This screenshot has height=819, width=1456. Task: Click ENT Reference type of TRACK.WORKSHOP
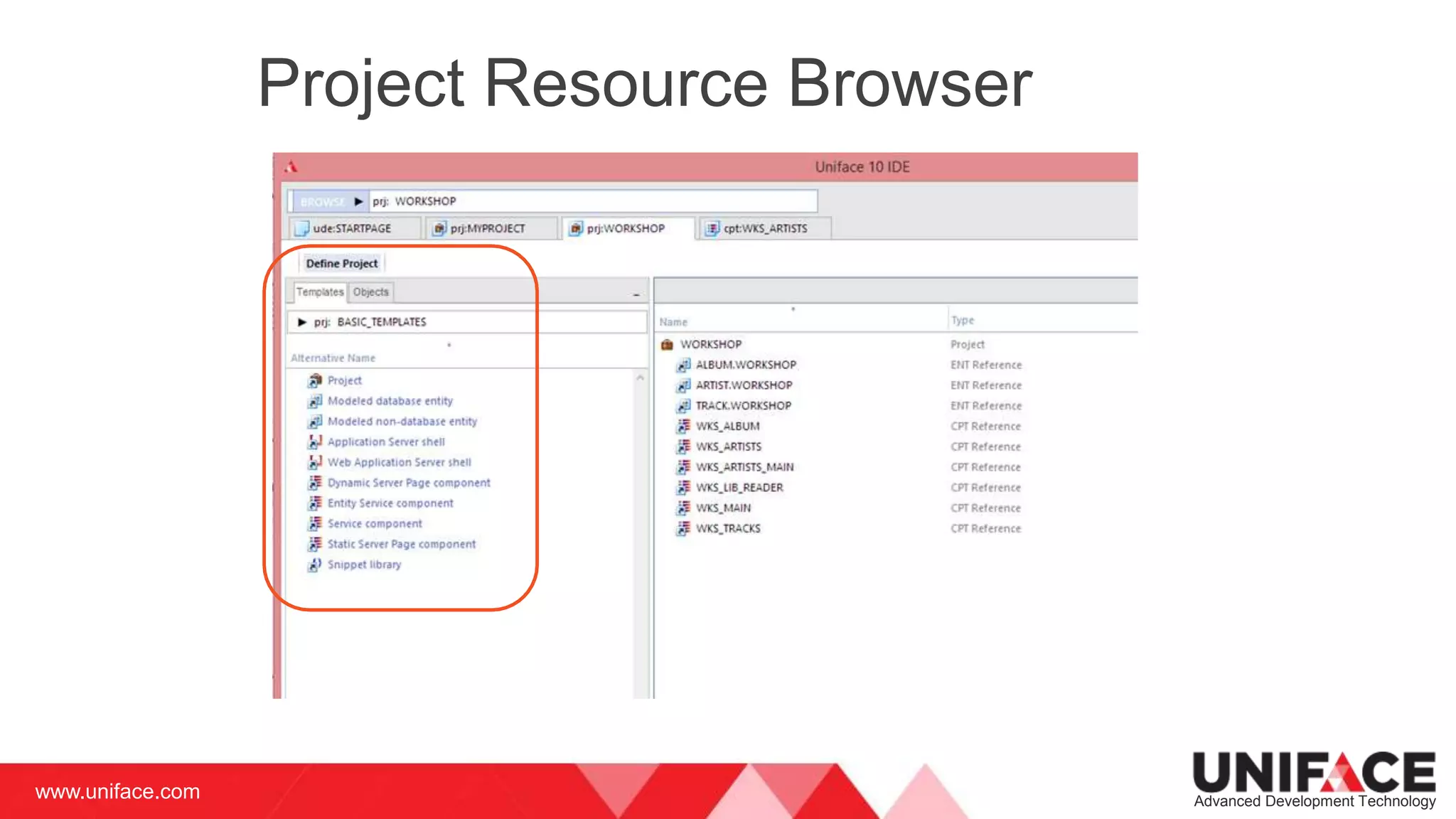coord(986,406)
